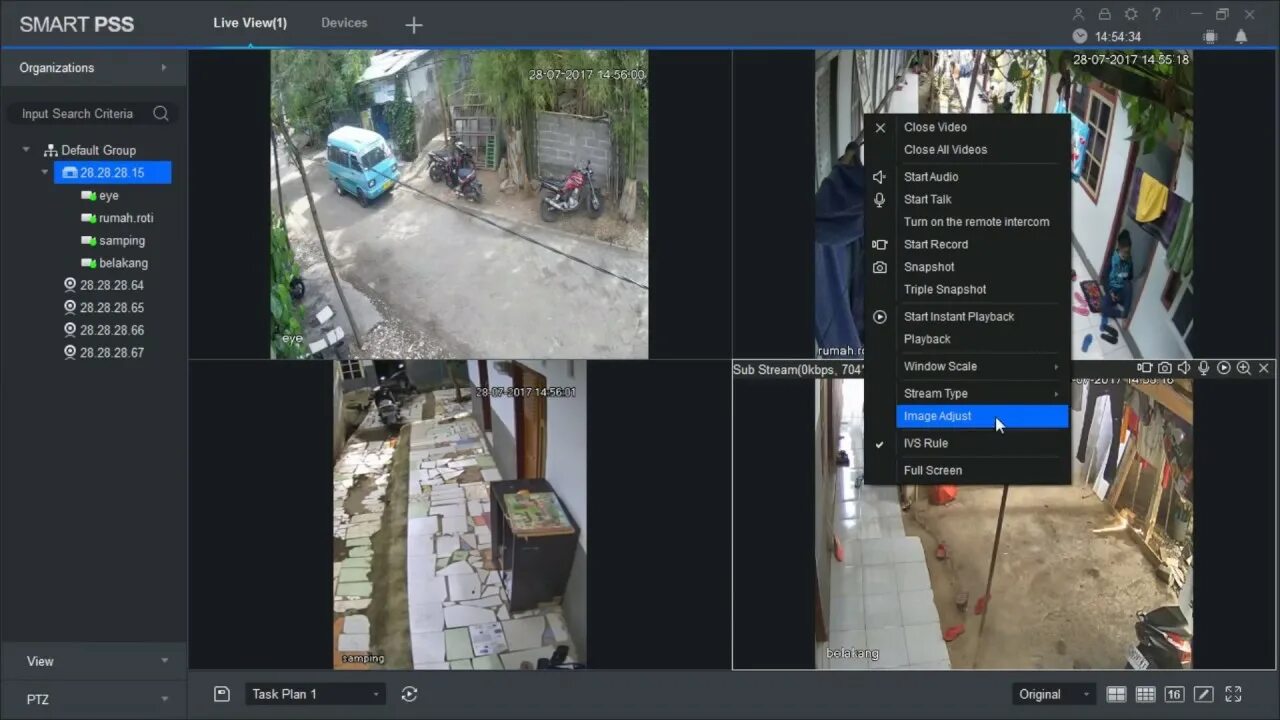Select the samping camera video pane
This screenshot has width=1280, height=720.
pos(459,514)
